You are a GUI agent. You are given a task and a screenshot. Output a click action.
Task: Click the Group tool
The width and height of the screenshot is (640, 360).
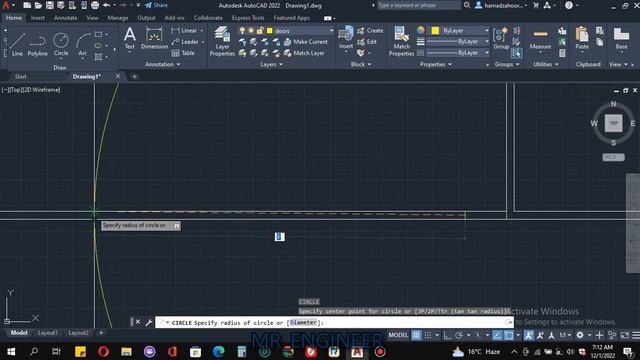(501, 38)
